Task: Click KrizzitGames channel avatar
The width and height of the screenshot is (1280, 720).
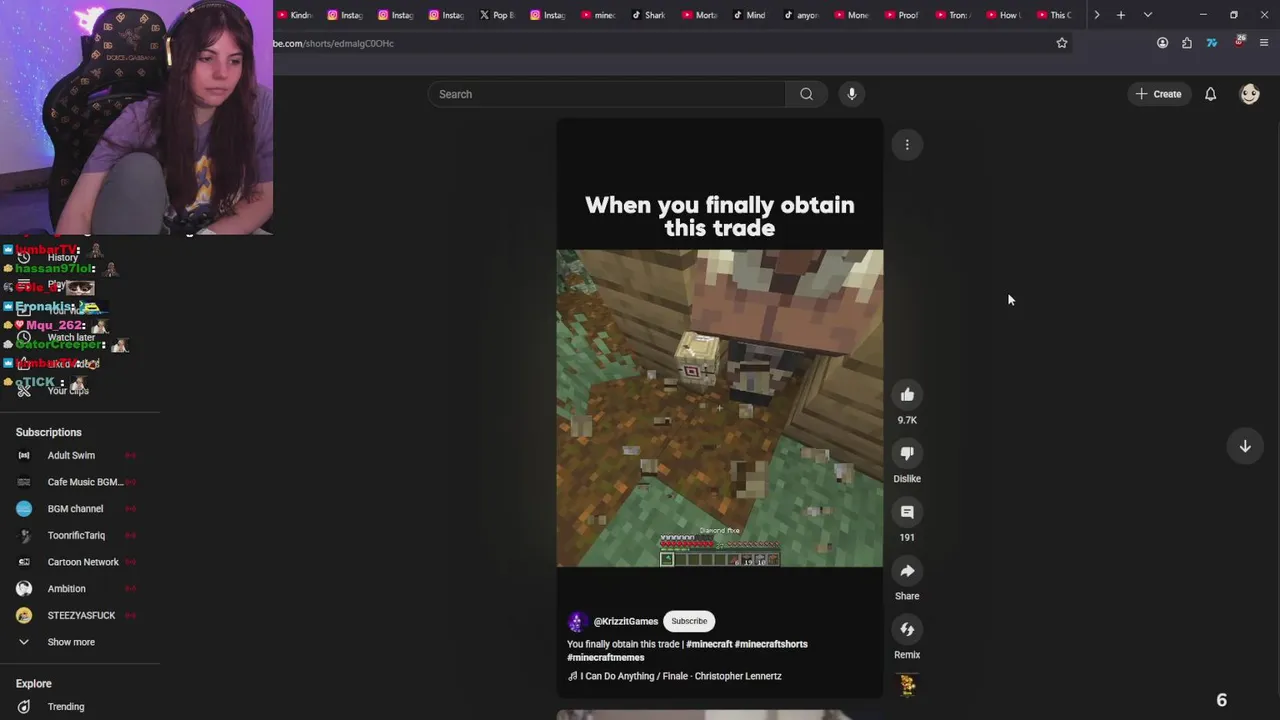Action: pos(577,621)
